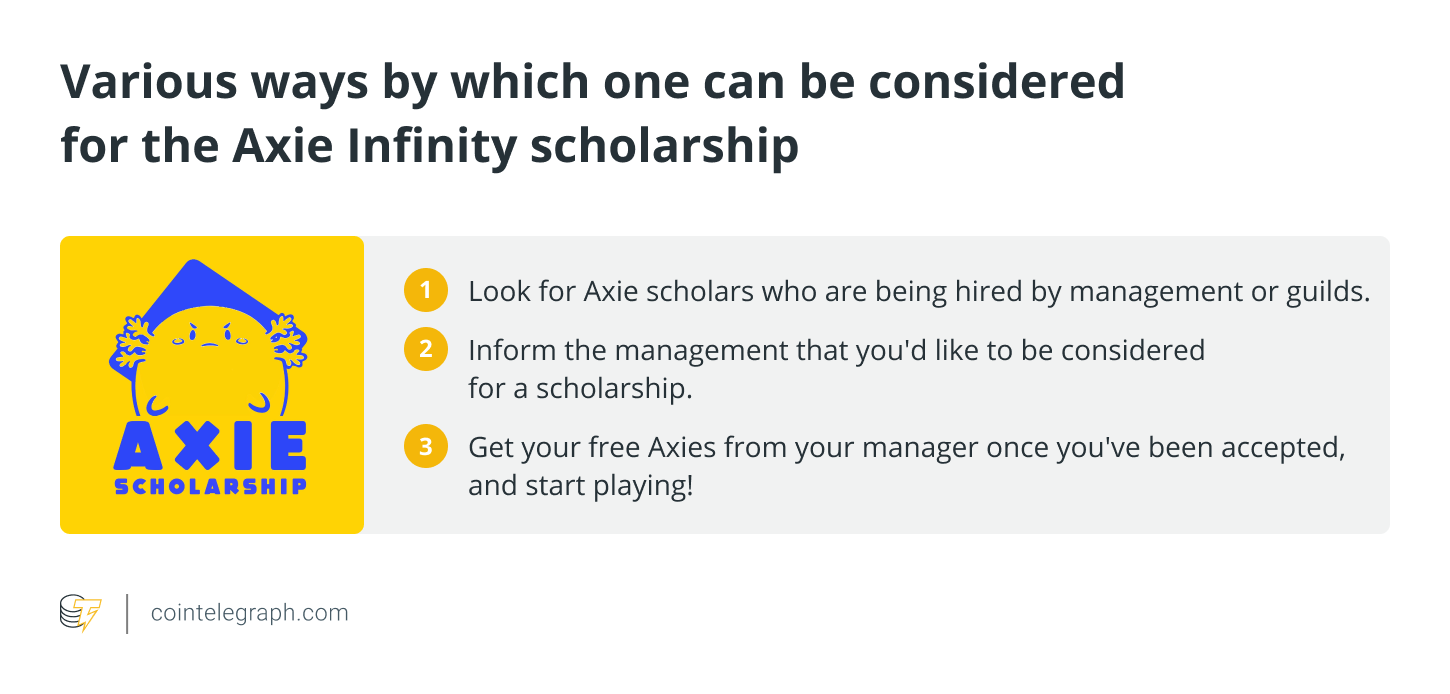The width and height of the screenshot is (1450, 694).
Task: Select the yellow Axie Scholarship thumbnail
Action: point(212,385)
